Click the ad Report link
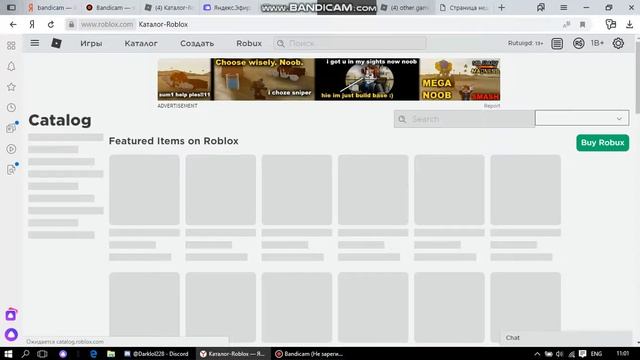Image resolution: width=640 pixels, height=360 pixels. tap(492, 106)
